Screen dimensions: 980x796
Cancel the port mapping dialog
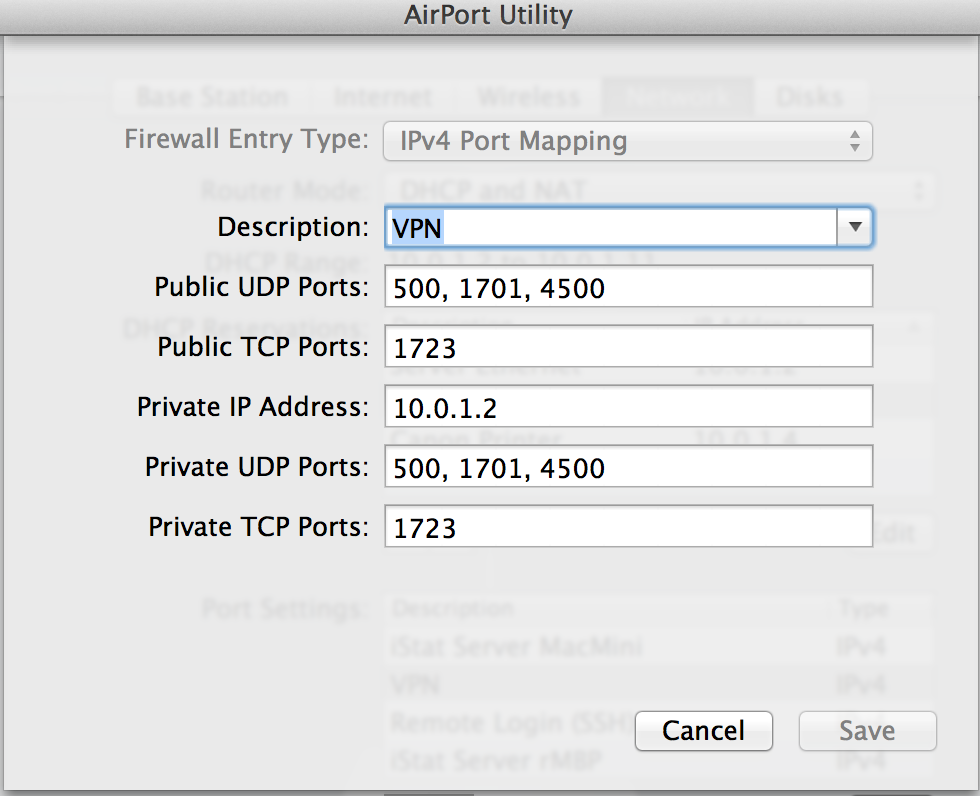point(704,730)
